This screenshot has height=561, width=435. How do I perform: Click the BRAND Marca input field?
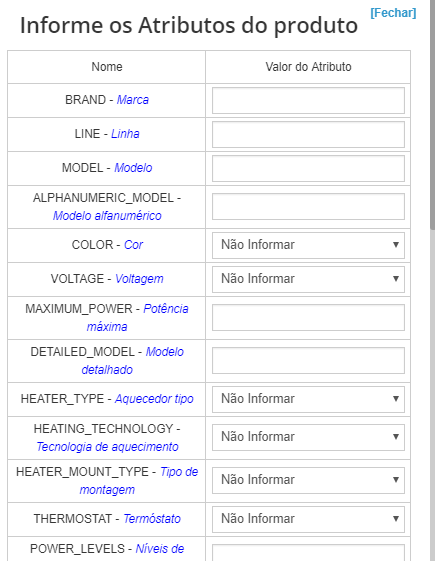(x=308, y=101)
